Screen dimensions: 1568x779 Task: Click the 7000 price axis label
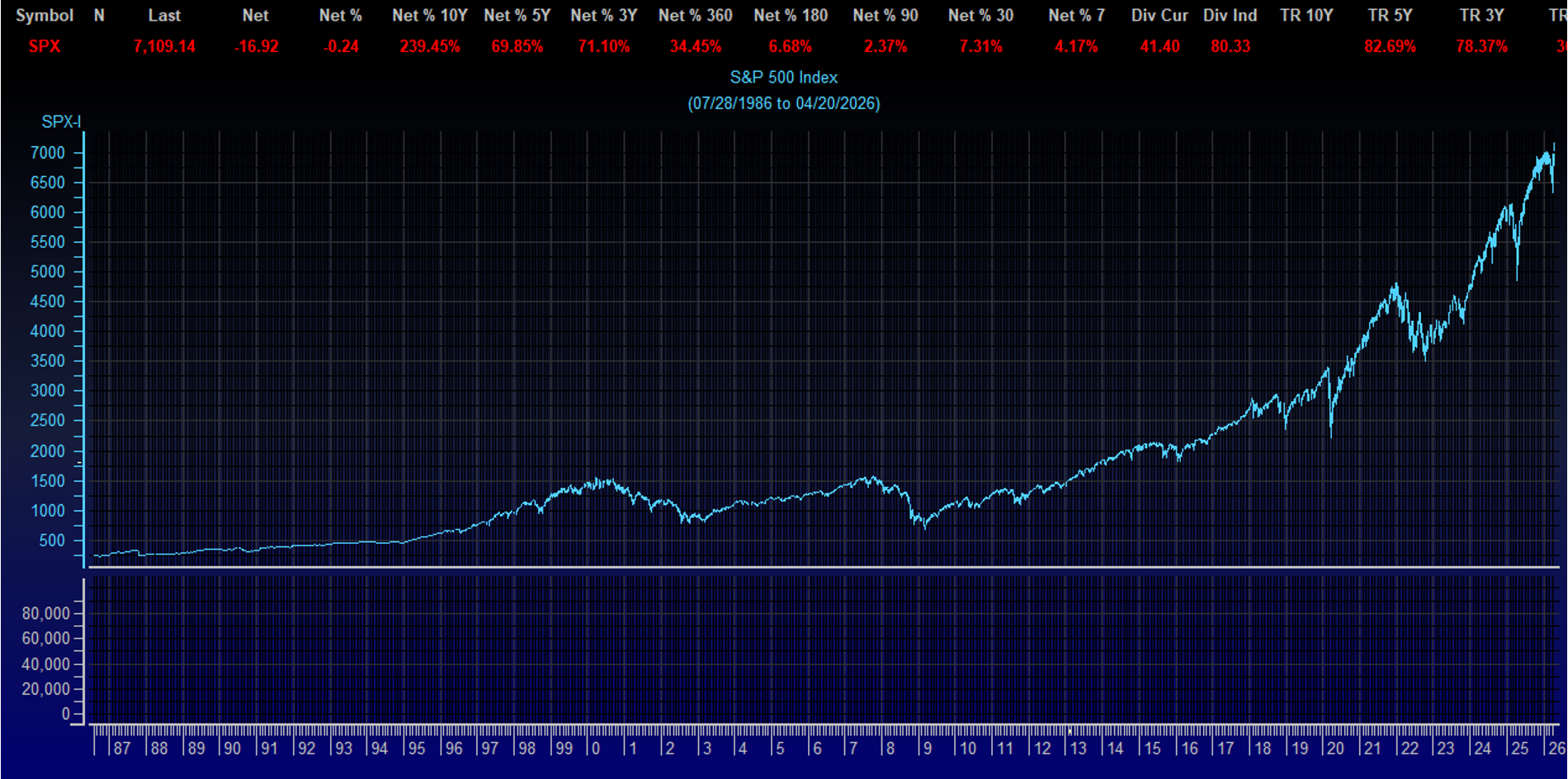click(x=47, y=153)
